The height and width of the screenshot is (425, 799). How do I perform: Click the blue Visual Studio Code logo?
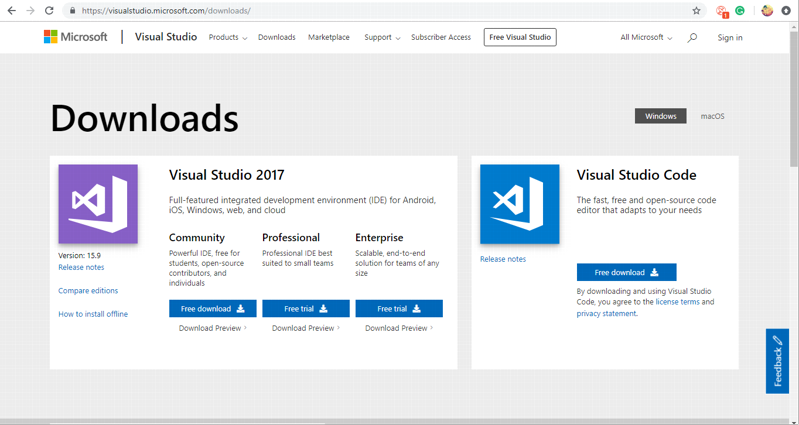click(x=519, y=204)
